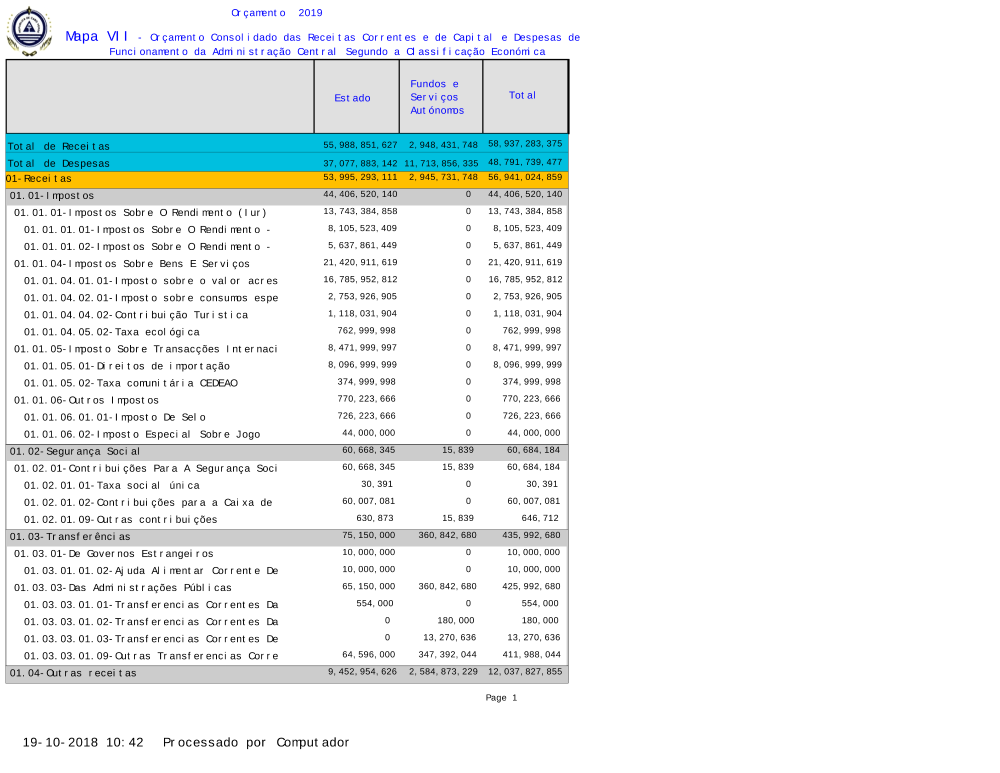Click the Estado value 55,988,851,627
Screen dimensions: 1000x773
[360, 145]
